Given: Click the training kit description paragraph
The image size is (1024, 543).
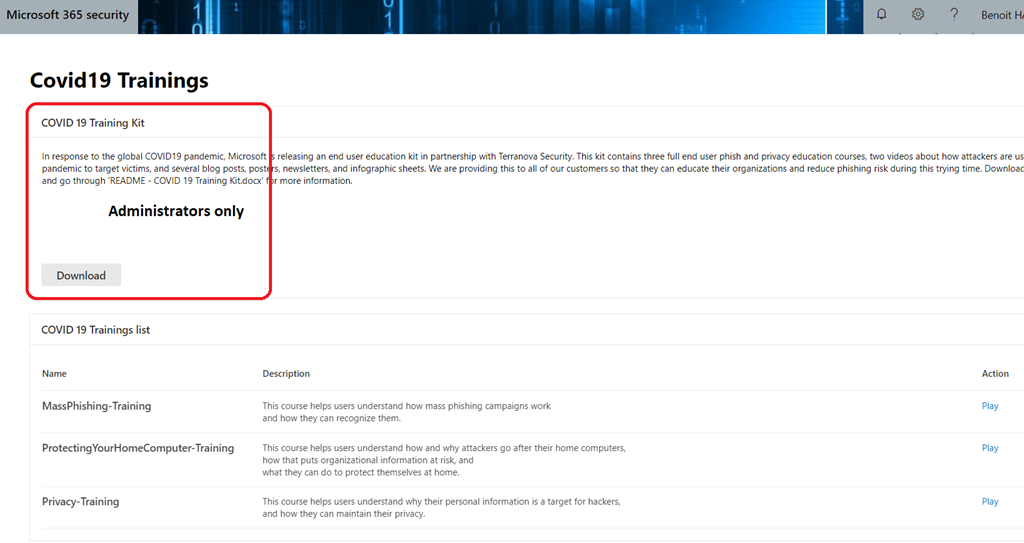Looking at the screenshot, I should [x=533, y=169].
